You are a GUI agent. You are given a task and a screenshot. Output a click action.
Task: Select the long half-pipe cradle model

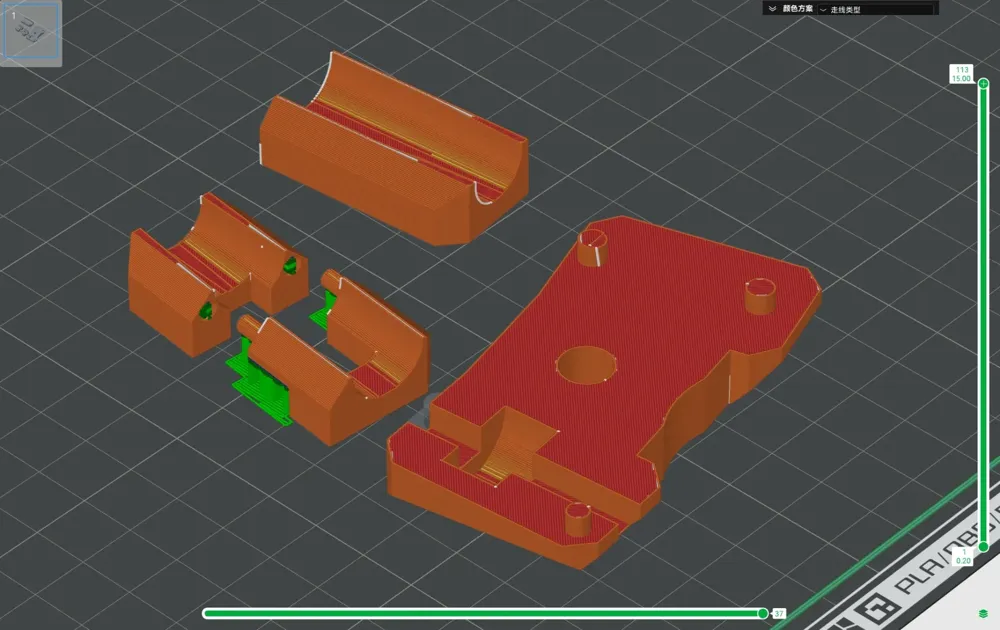[x=393, y=151]
